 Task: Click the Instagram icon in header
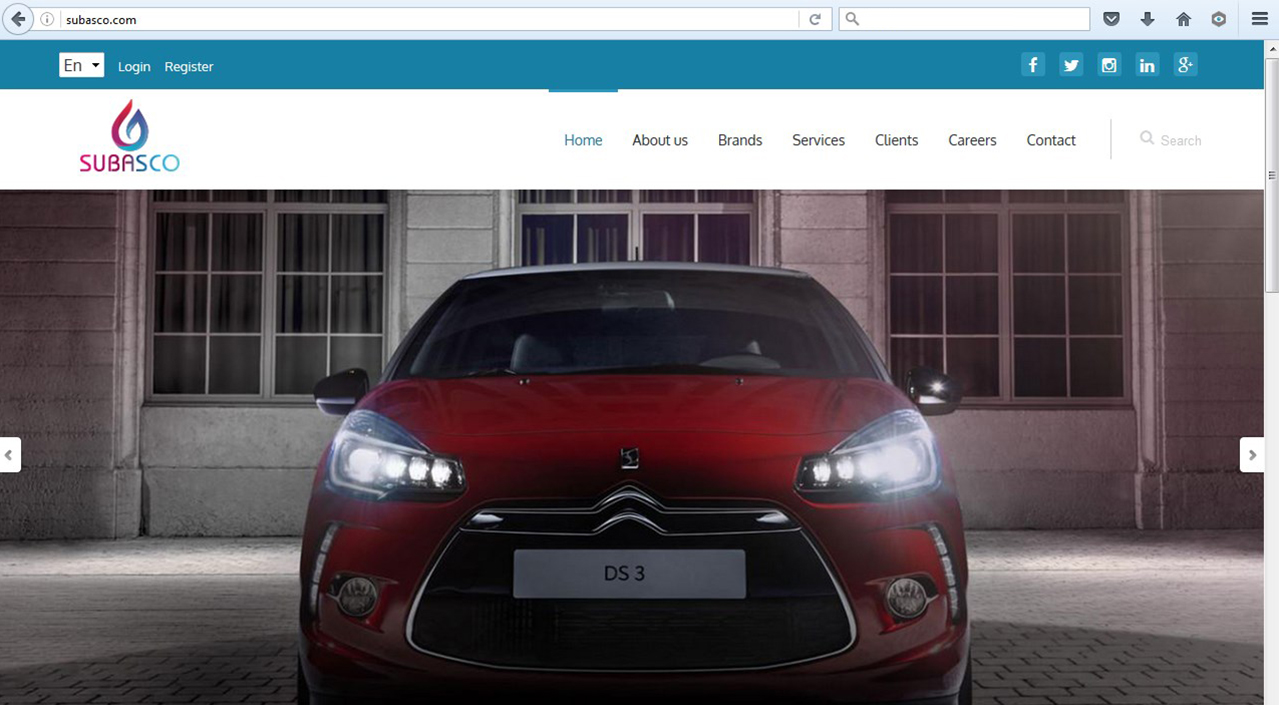[x=1109, y=65]
